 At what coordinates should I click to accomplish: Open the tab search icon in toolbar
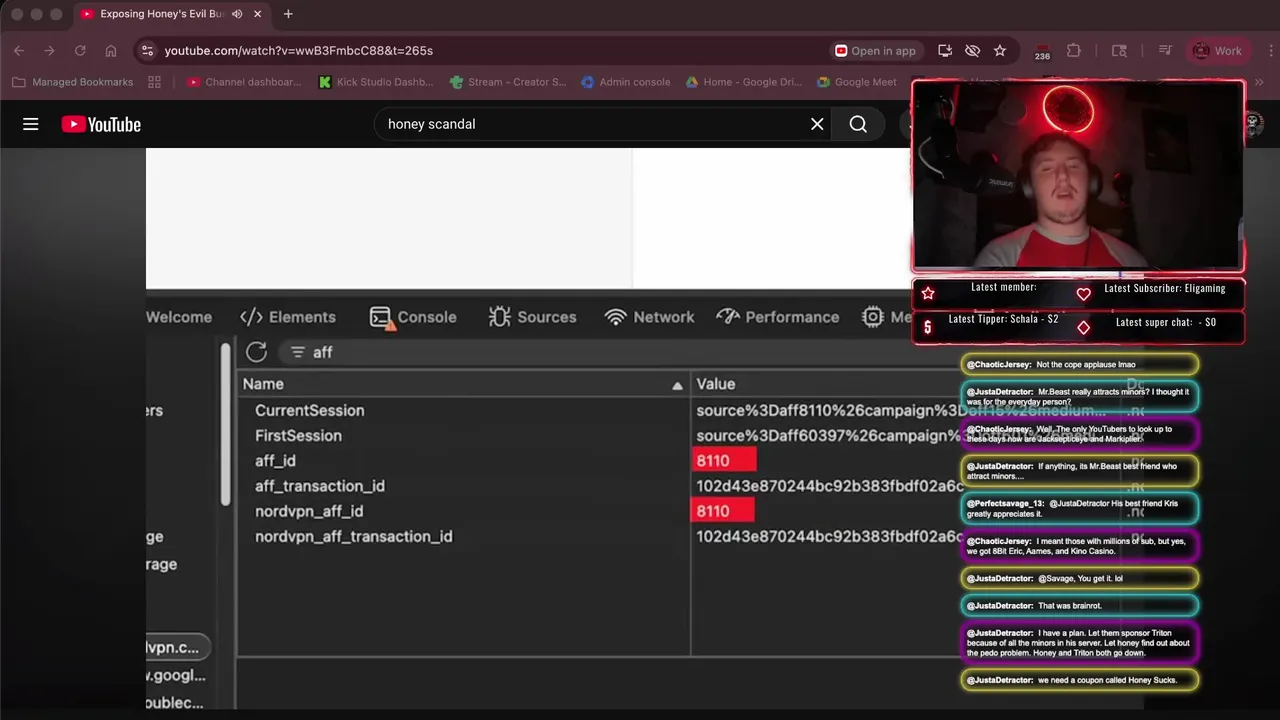tap(1119, 50)
